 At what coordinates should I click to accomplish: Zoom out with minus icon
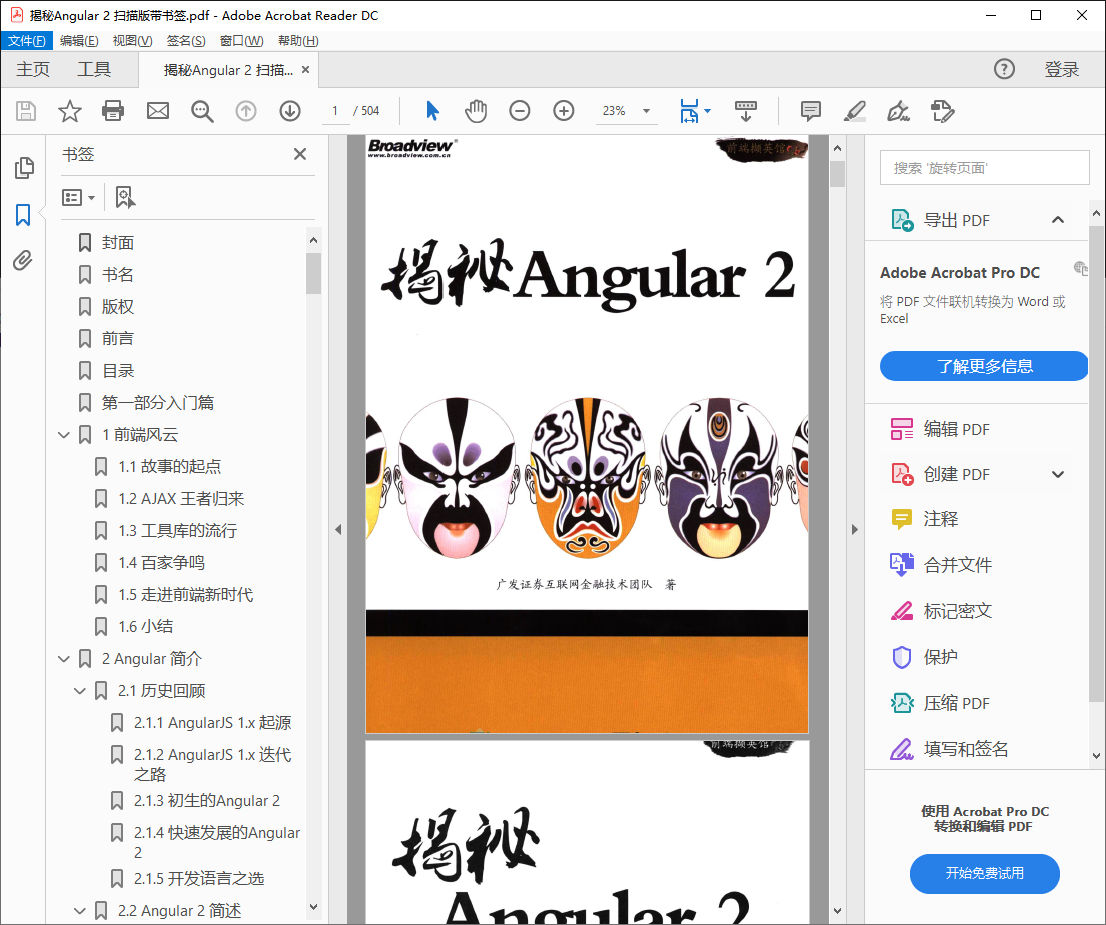tap(520, 111)
